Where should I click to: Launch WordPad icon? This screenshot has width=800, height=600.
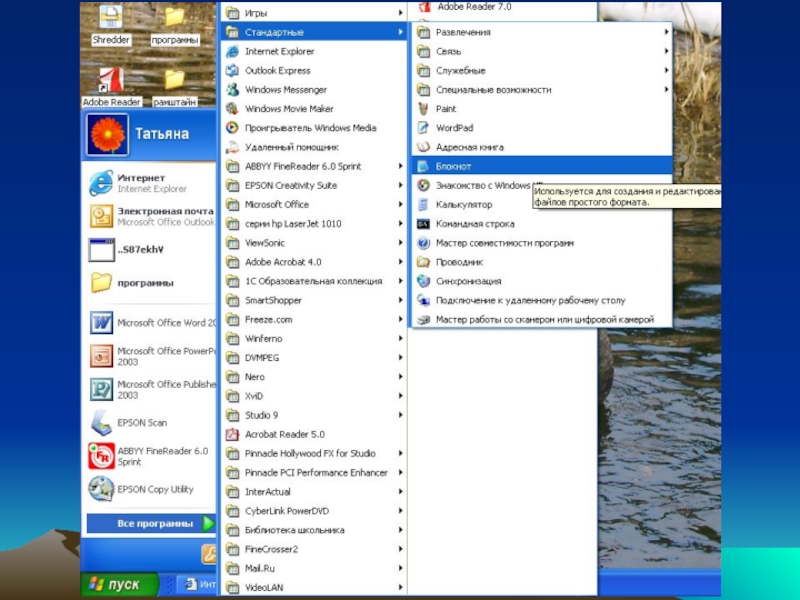[423, 128]
